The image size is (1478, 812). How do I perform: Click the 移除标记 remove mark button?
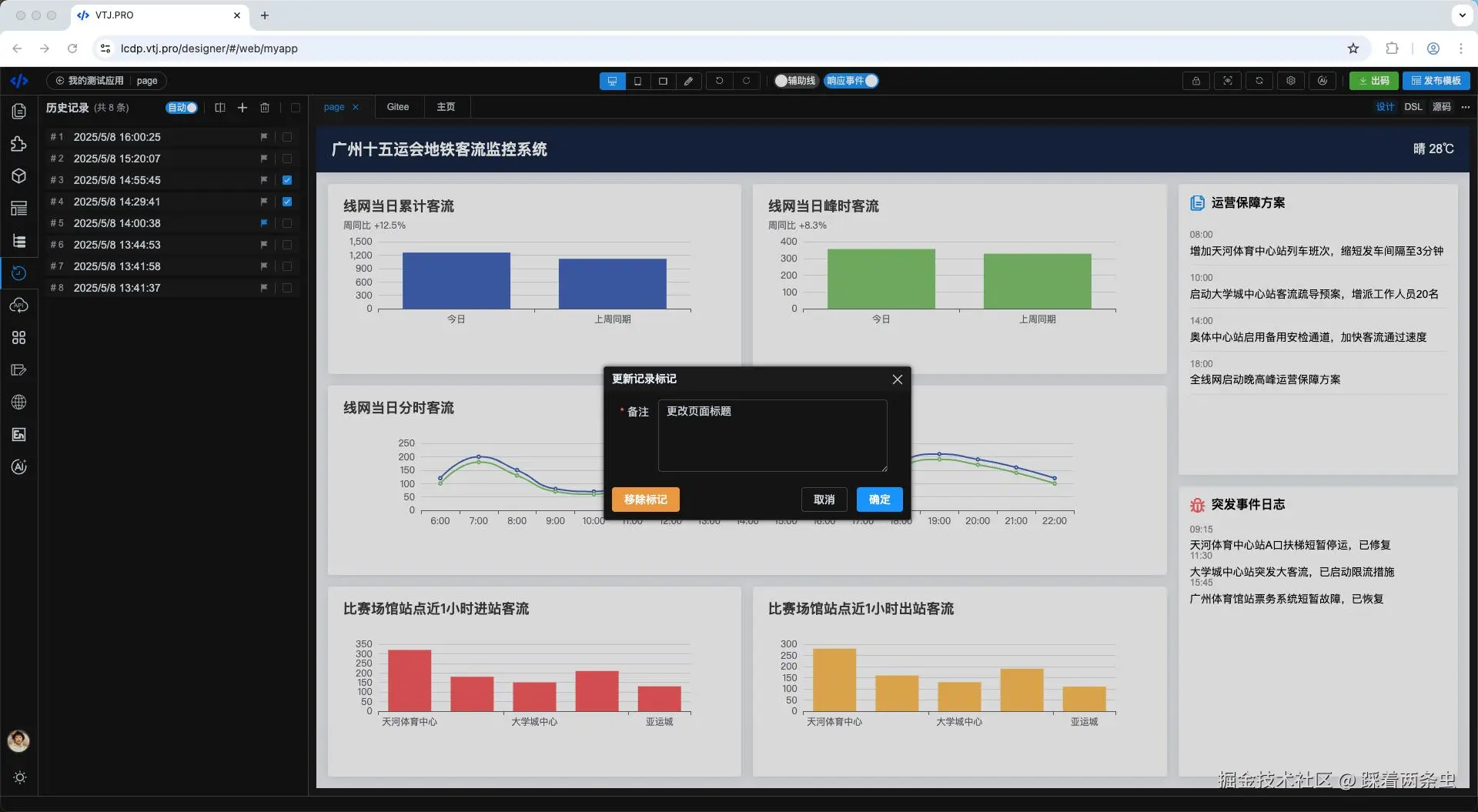[x=645, y=500]
